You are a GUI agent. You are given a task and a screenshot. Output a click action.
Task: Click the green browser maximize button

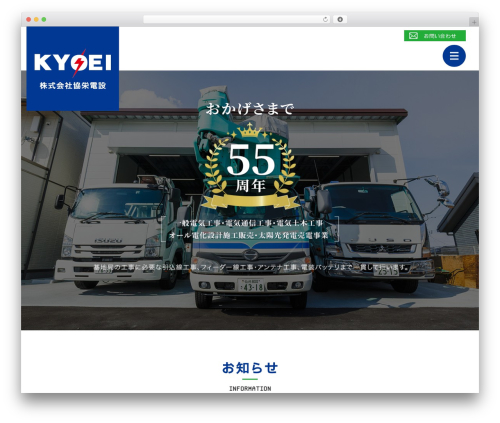pyautogui.click(x=44, y=20)
